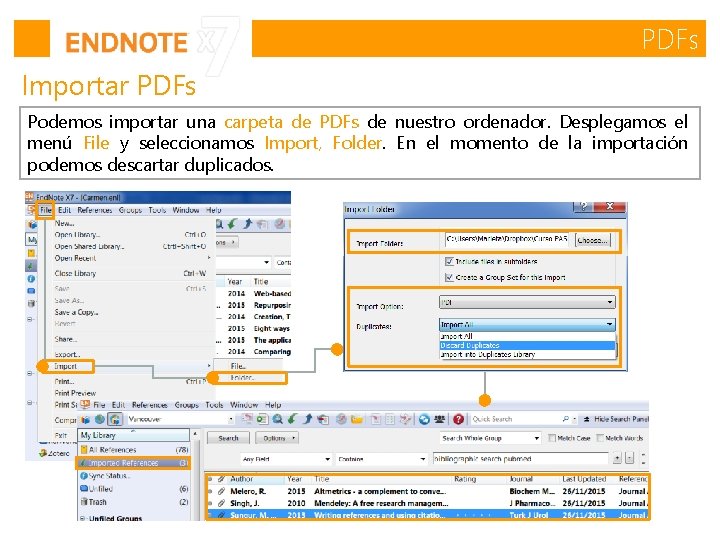
Task: Click Find Full Text icon in bottom toolbar
Action: coord(323,419)
